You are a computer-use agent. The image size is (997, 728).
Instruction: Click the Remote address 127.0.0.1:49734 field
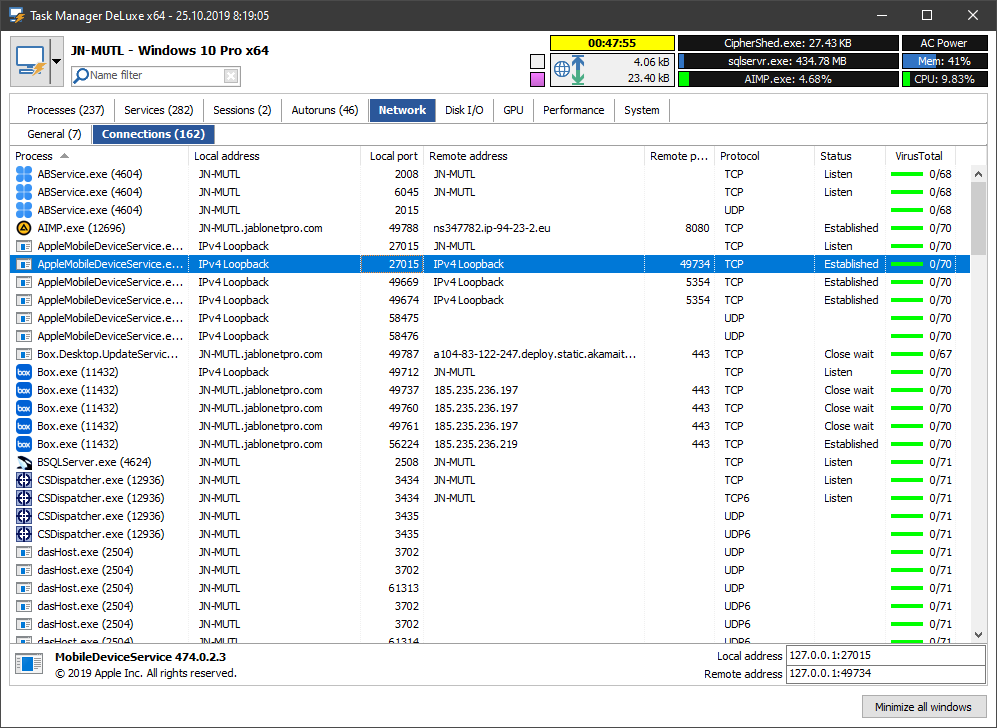pos(886,674)
